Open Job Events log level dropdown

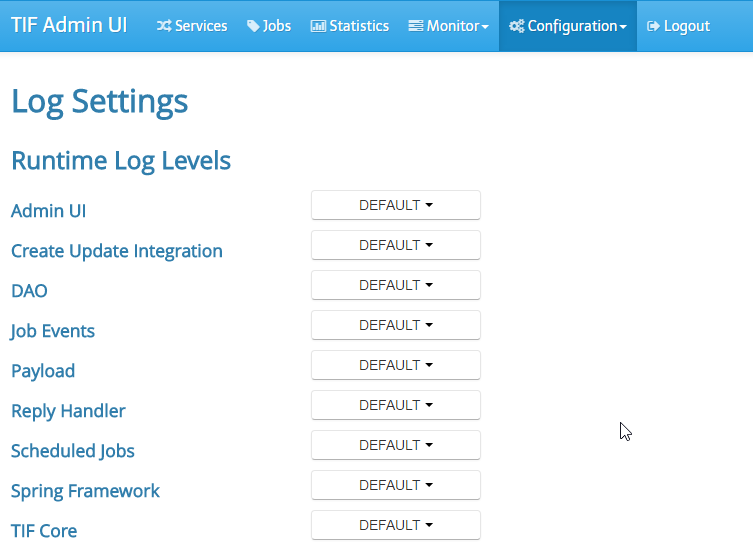click(x=396, y=325)
